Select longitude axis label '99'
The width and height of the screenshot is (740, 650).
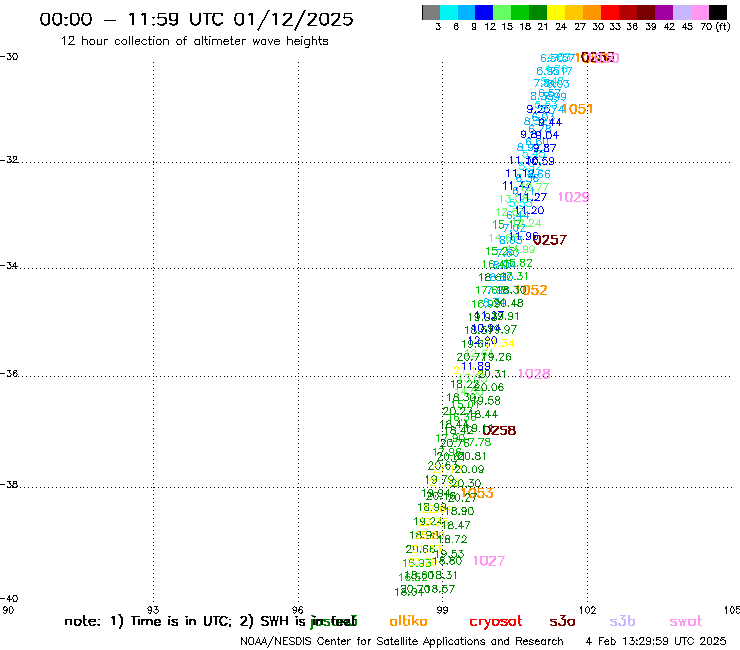click(x=442, y=610)
